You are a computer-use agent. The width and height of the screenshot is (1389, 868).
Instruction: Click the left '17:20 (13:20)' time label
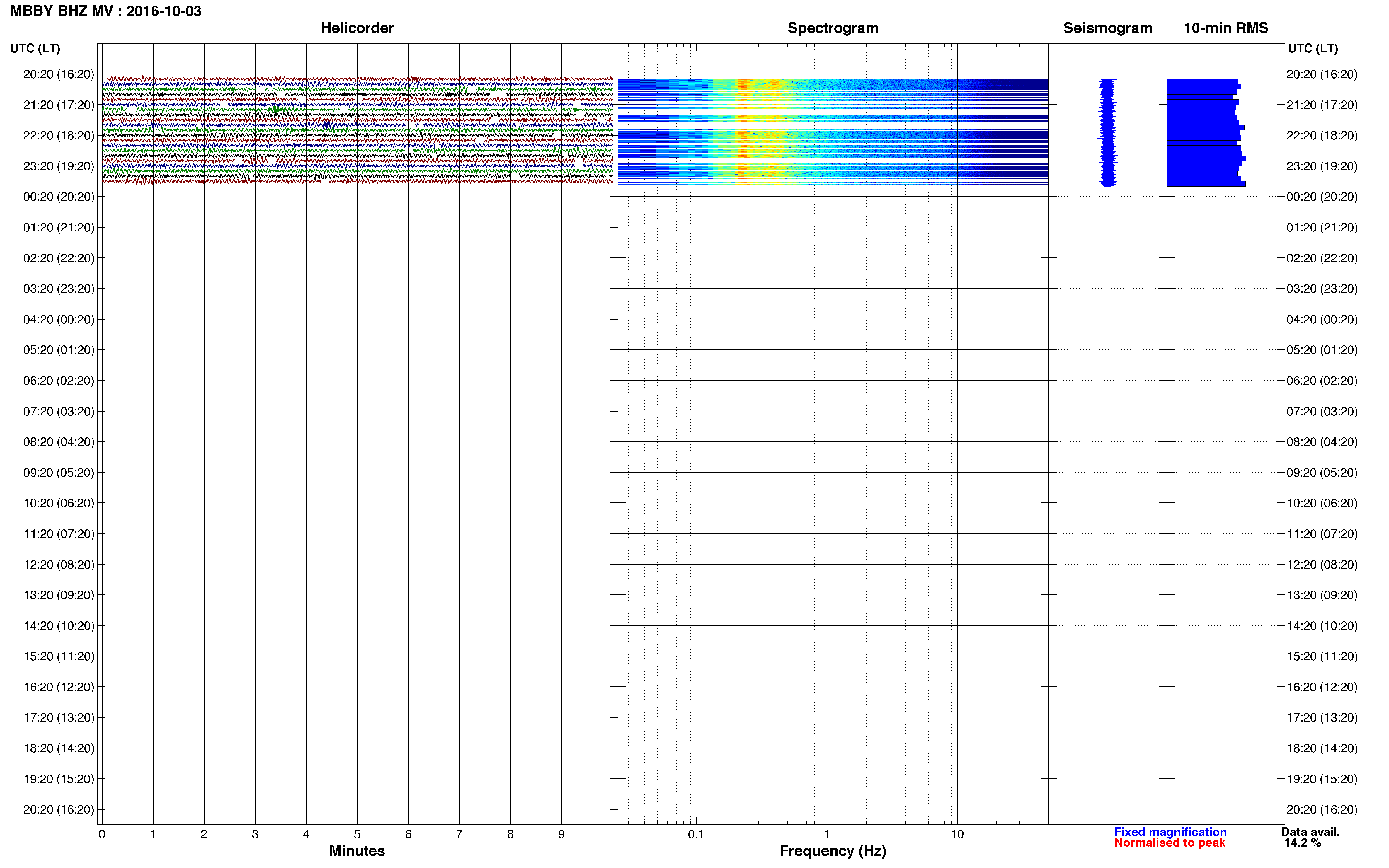[59, 718]
